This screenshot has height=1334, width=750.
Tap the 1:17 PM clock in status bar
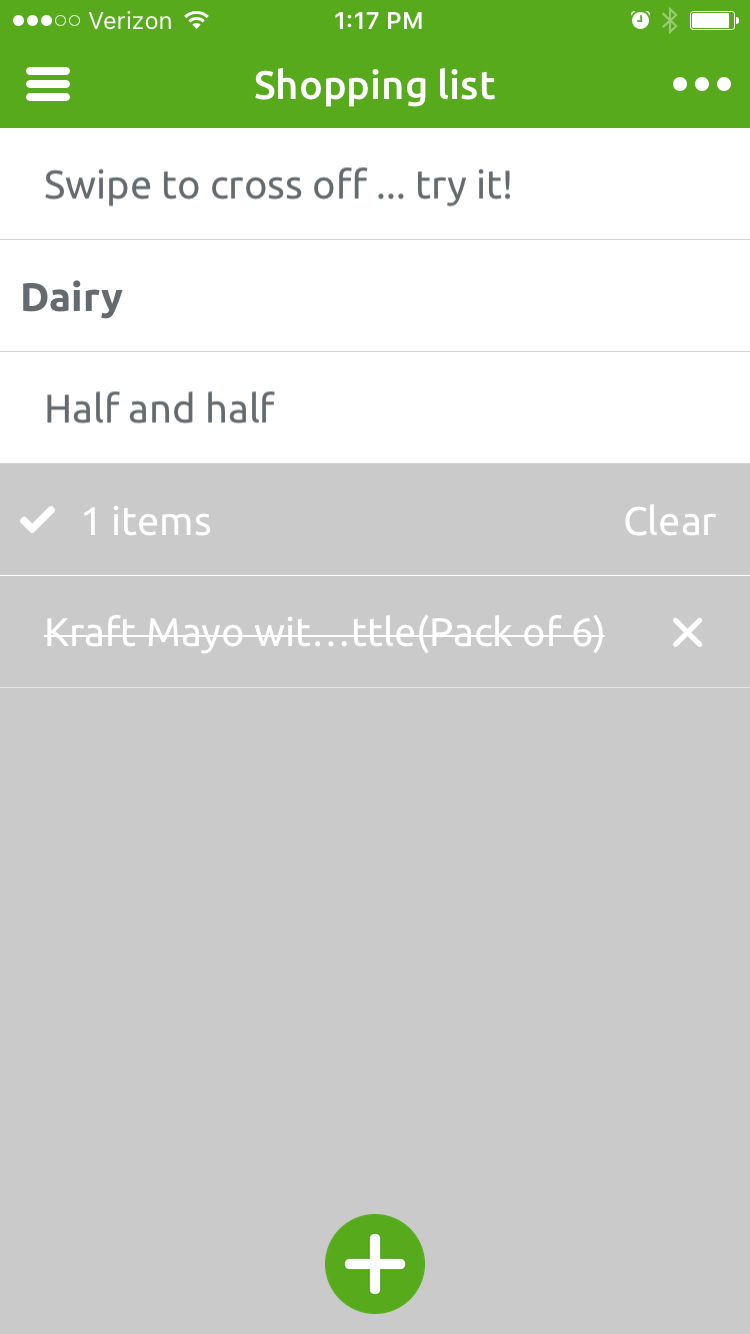click(378, 20)
